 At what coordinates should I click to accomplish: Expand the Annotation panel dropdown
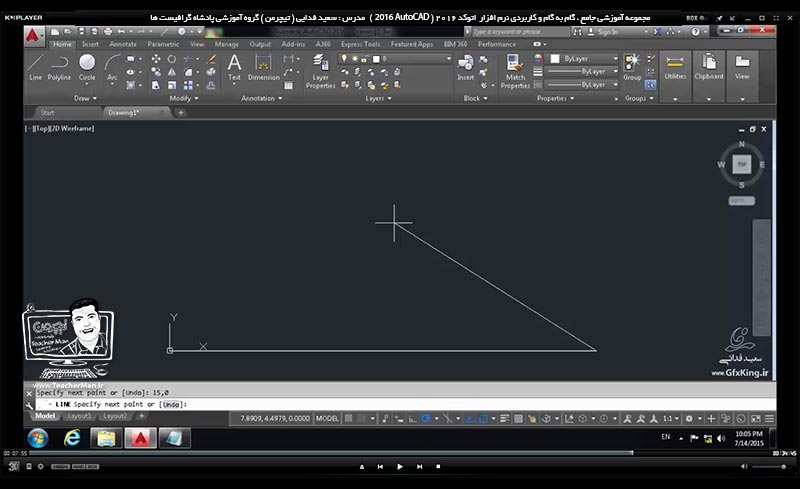tap(262, 98)
